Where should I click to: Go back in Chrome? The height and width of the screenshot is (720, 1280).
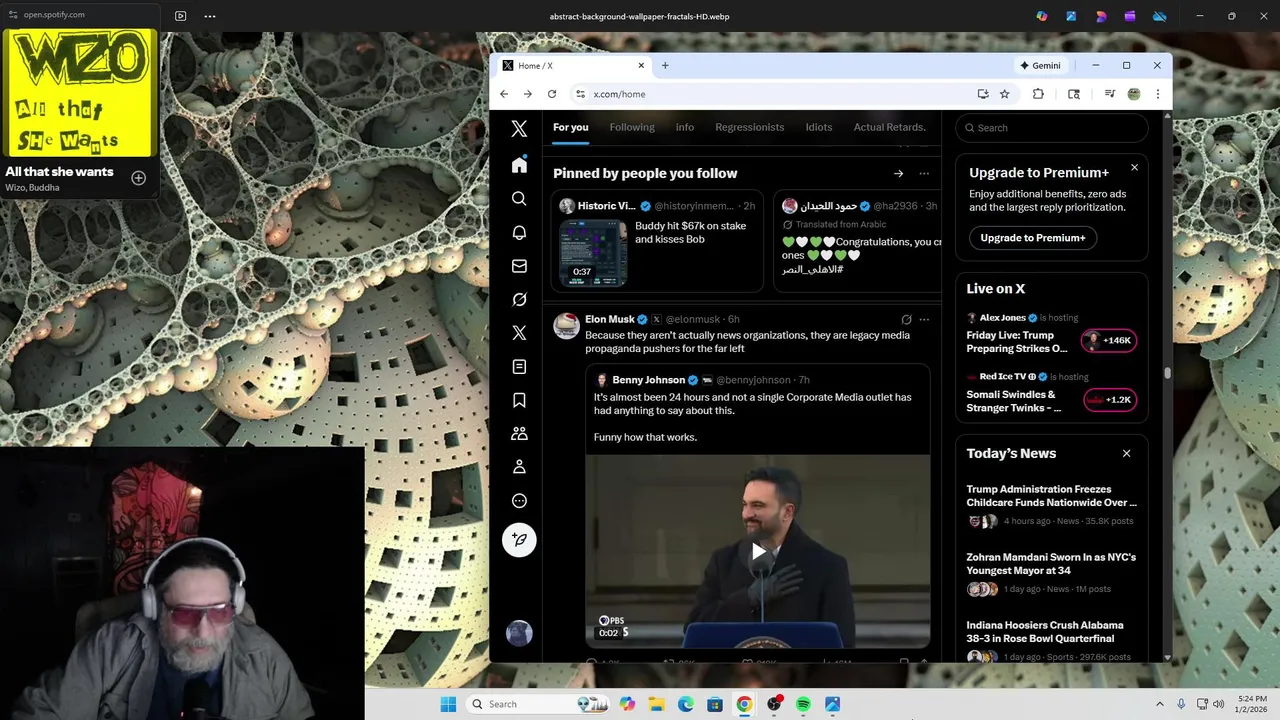coord(504,94)
